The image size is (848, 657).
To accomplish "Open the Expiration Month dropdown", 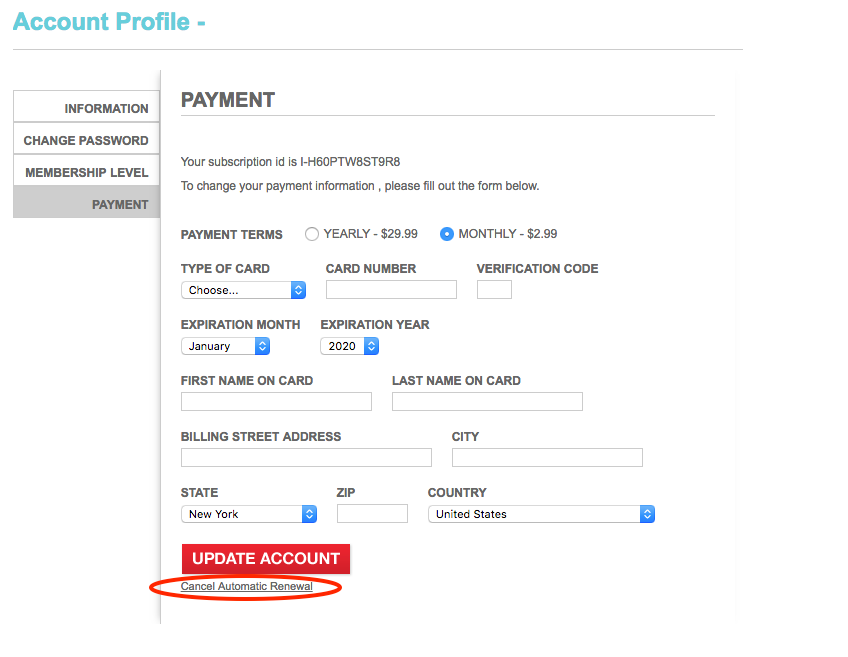I will [226, 346].
